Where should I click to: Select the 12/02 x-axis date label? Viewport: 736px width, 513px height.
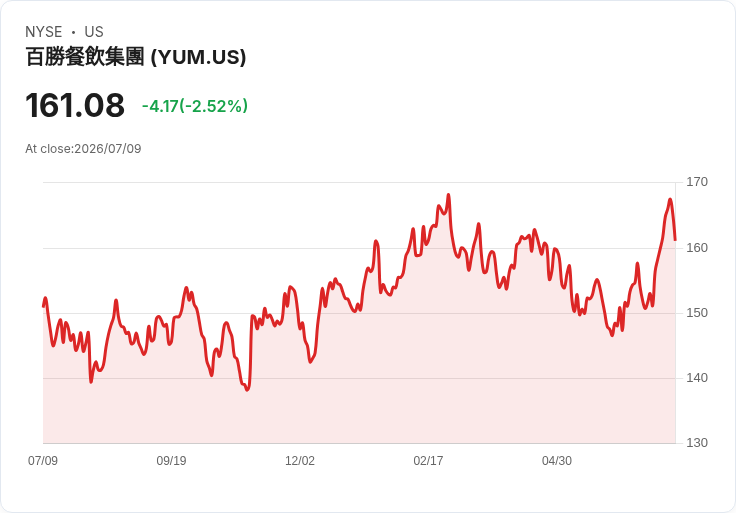(300, 461)
